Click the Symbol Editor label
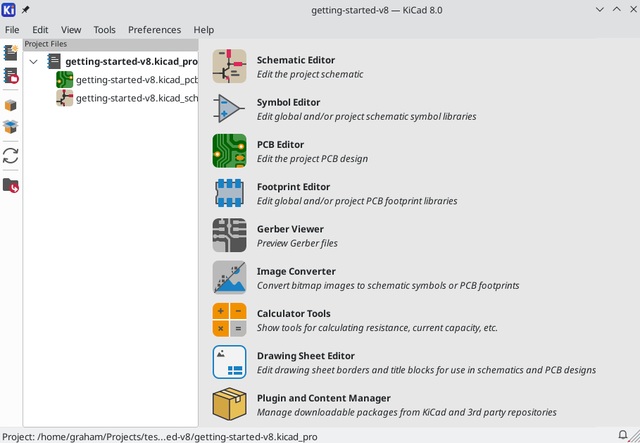The image size is (640, 443). click(288, 103)
